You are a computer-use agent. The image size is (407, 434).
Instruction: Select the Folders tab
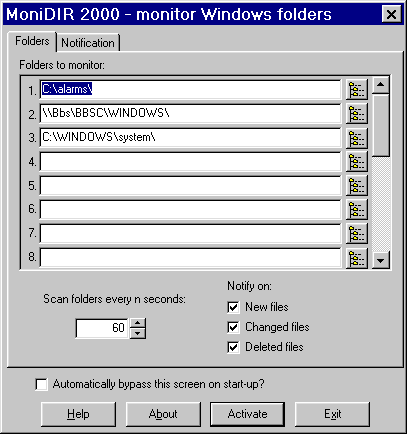[32, 41]
